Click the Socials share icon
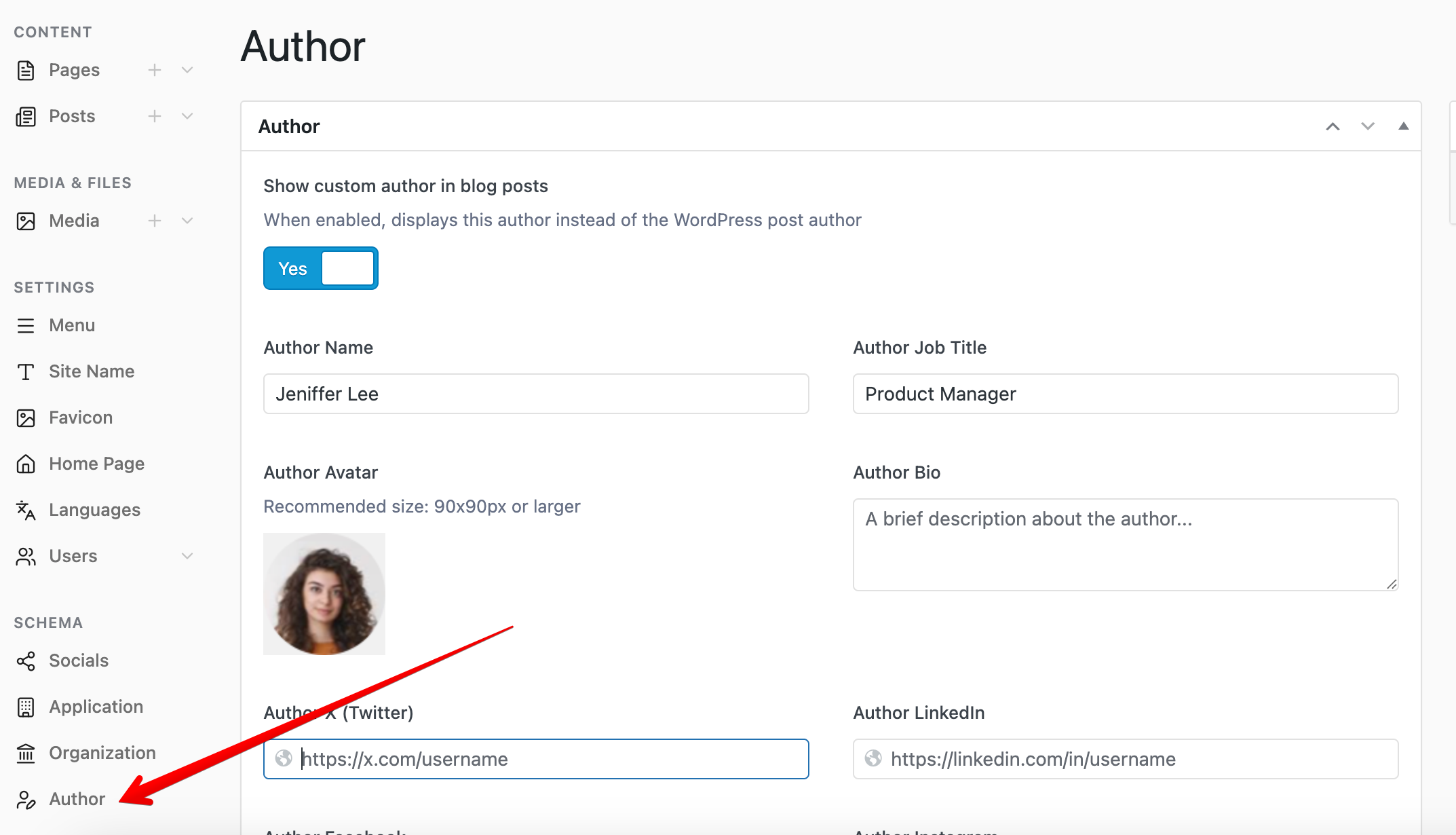 coord(26,661)
